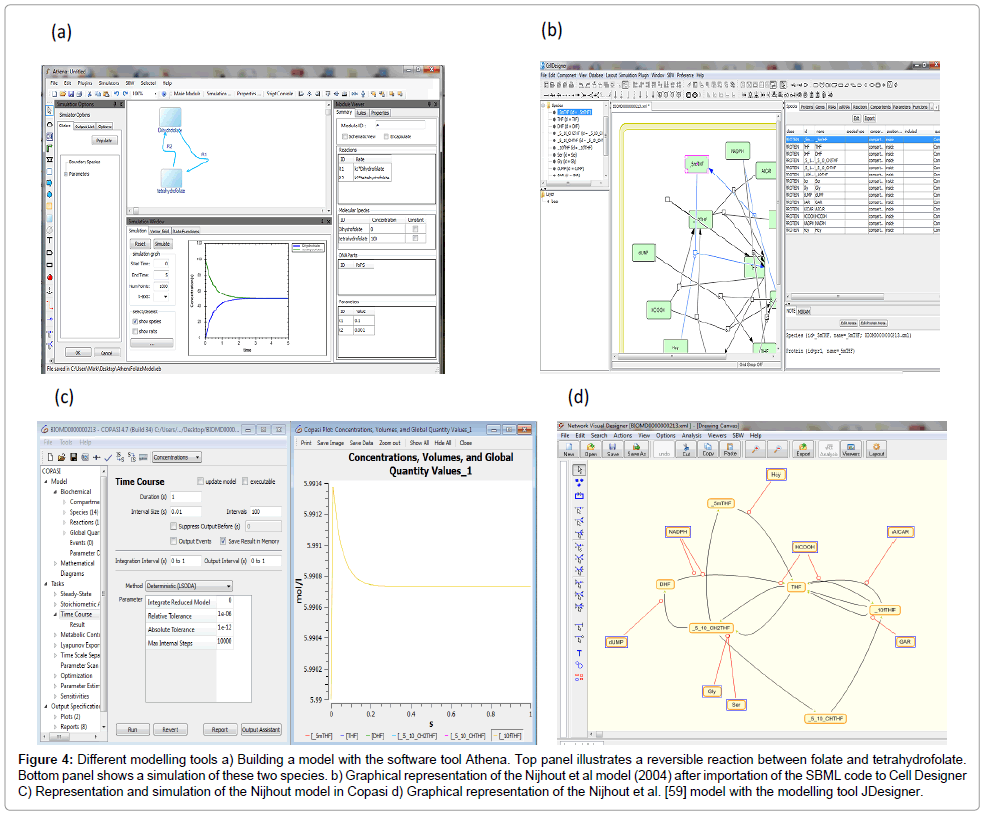Open Viewers icon in Network Visual Designer toolbar

(x=851, y=449)
